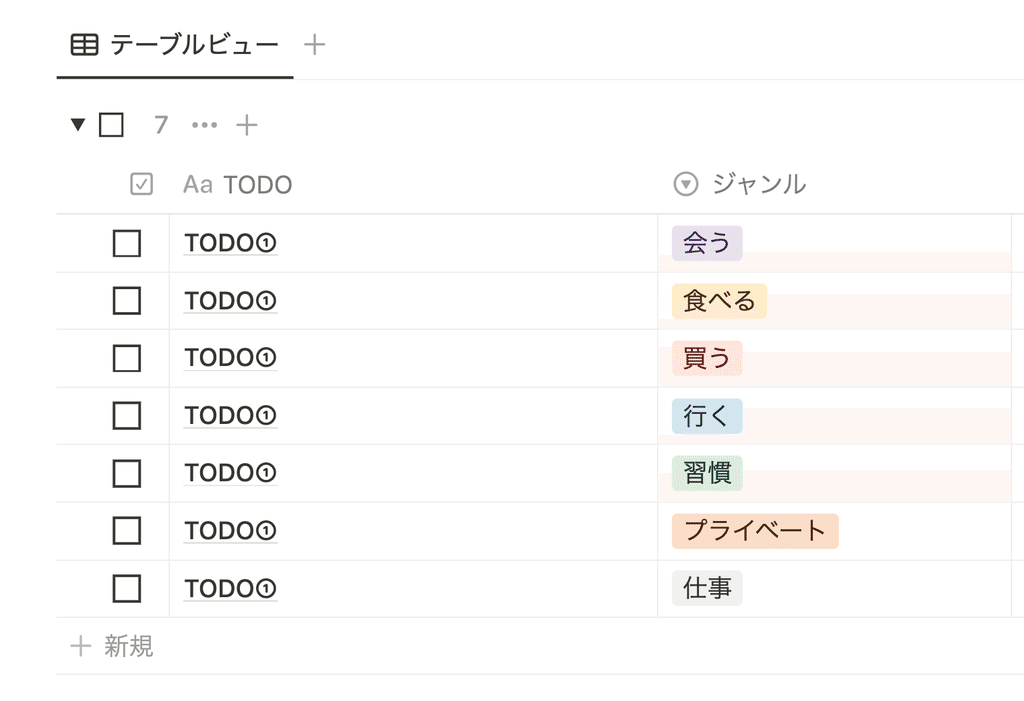This screenshot has width=1024, height=701.
Task: Click the select-type icon beside ジャンル
Action: point(685,184)
